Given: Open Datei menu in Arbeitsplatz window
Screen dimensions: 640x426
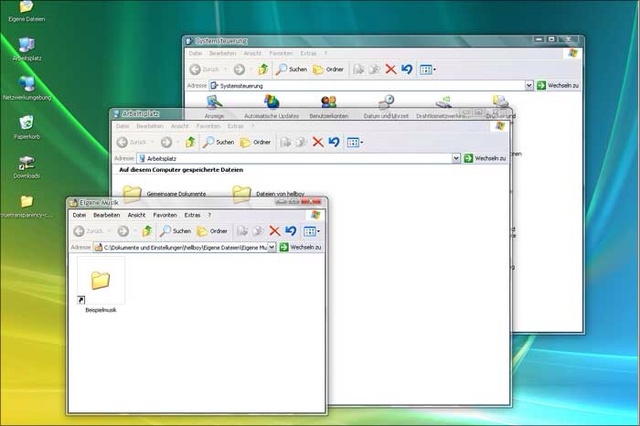Looking at the screenshot, I should [x=122, y=126].
